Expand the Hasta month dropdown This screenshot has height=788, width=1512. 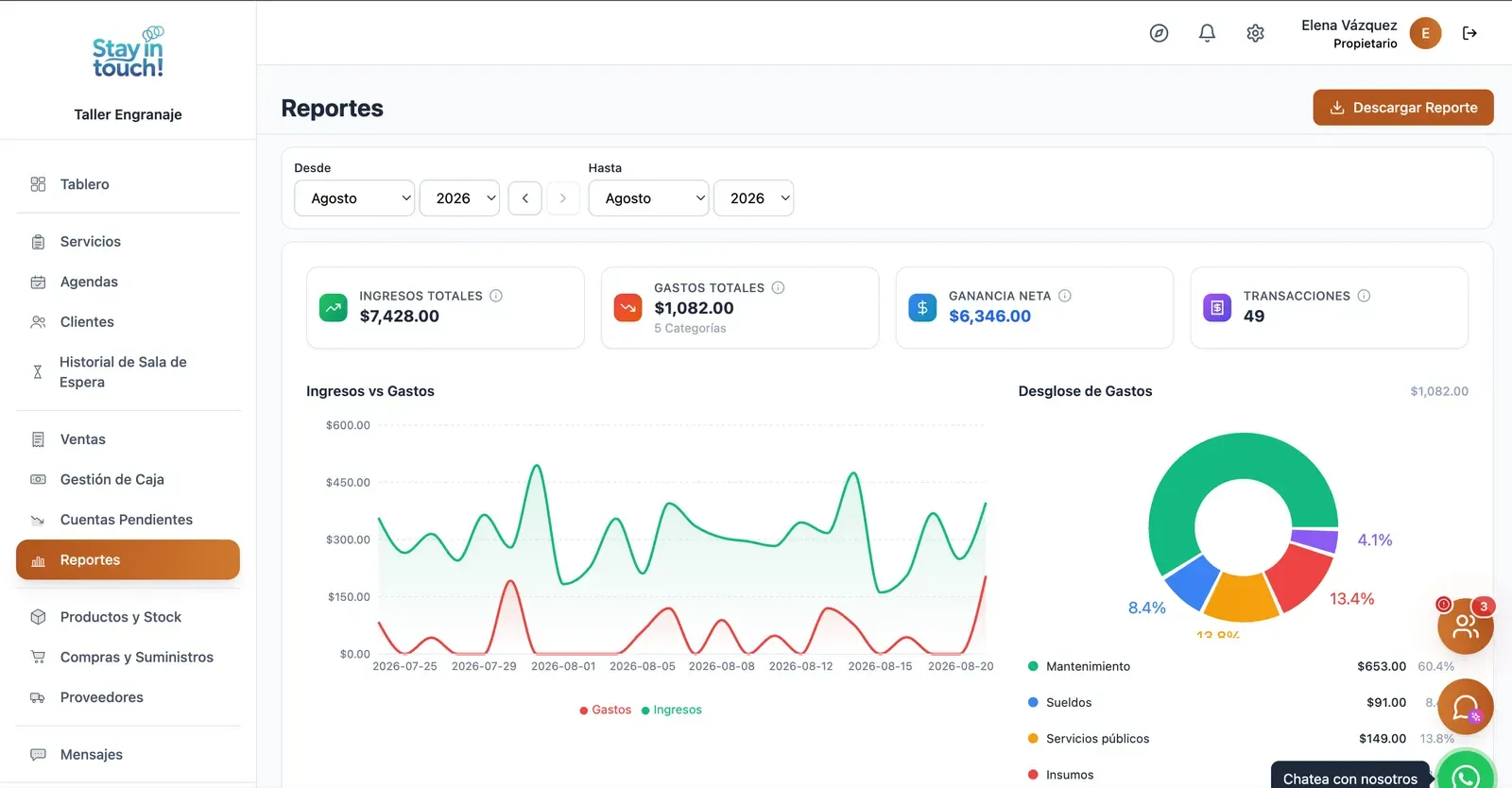coord(648,198)
